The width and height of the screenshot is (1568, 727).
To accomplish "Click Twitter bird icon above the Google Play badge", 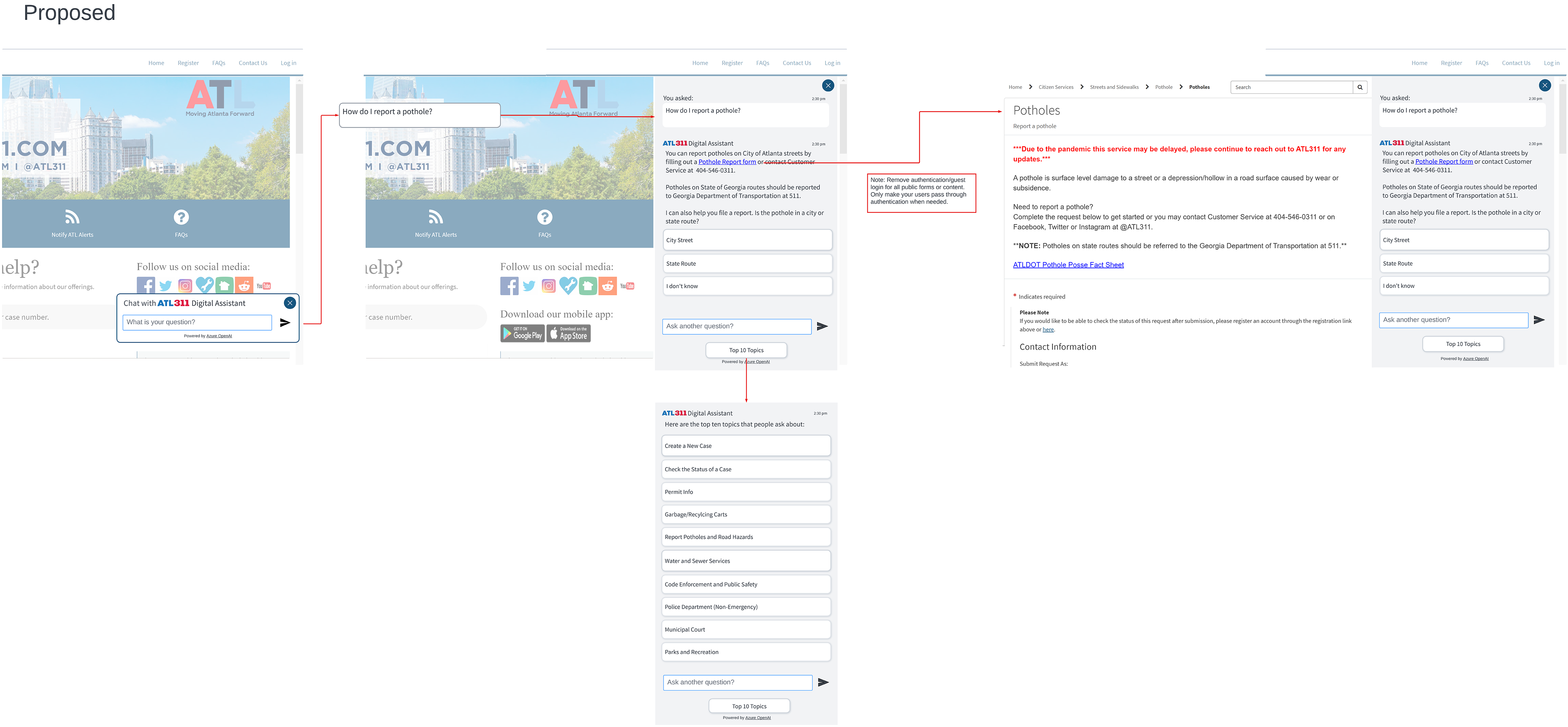I will 529,285.
